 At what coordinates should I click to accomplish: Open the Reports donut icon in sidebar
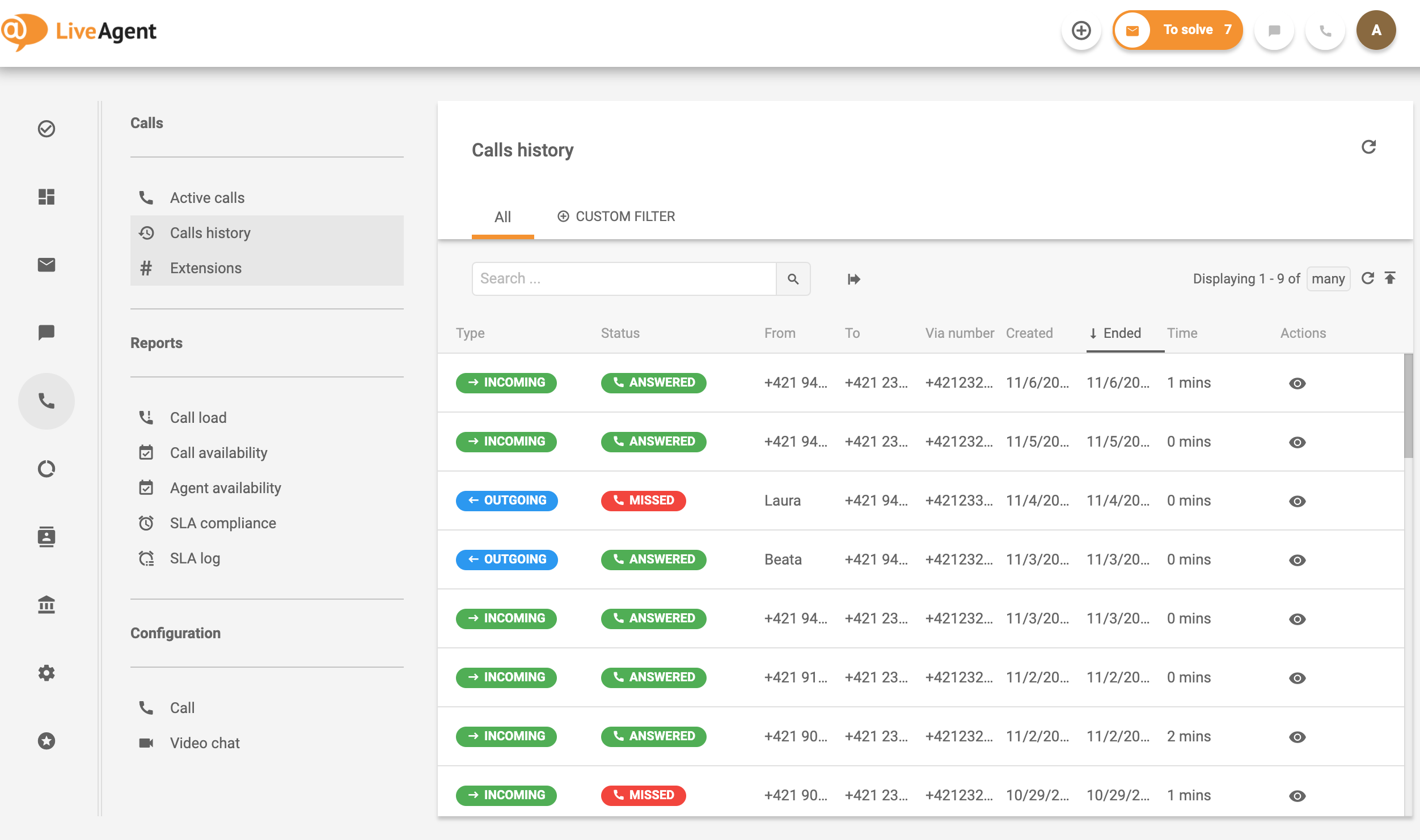click(x=47, y=469)
